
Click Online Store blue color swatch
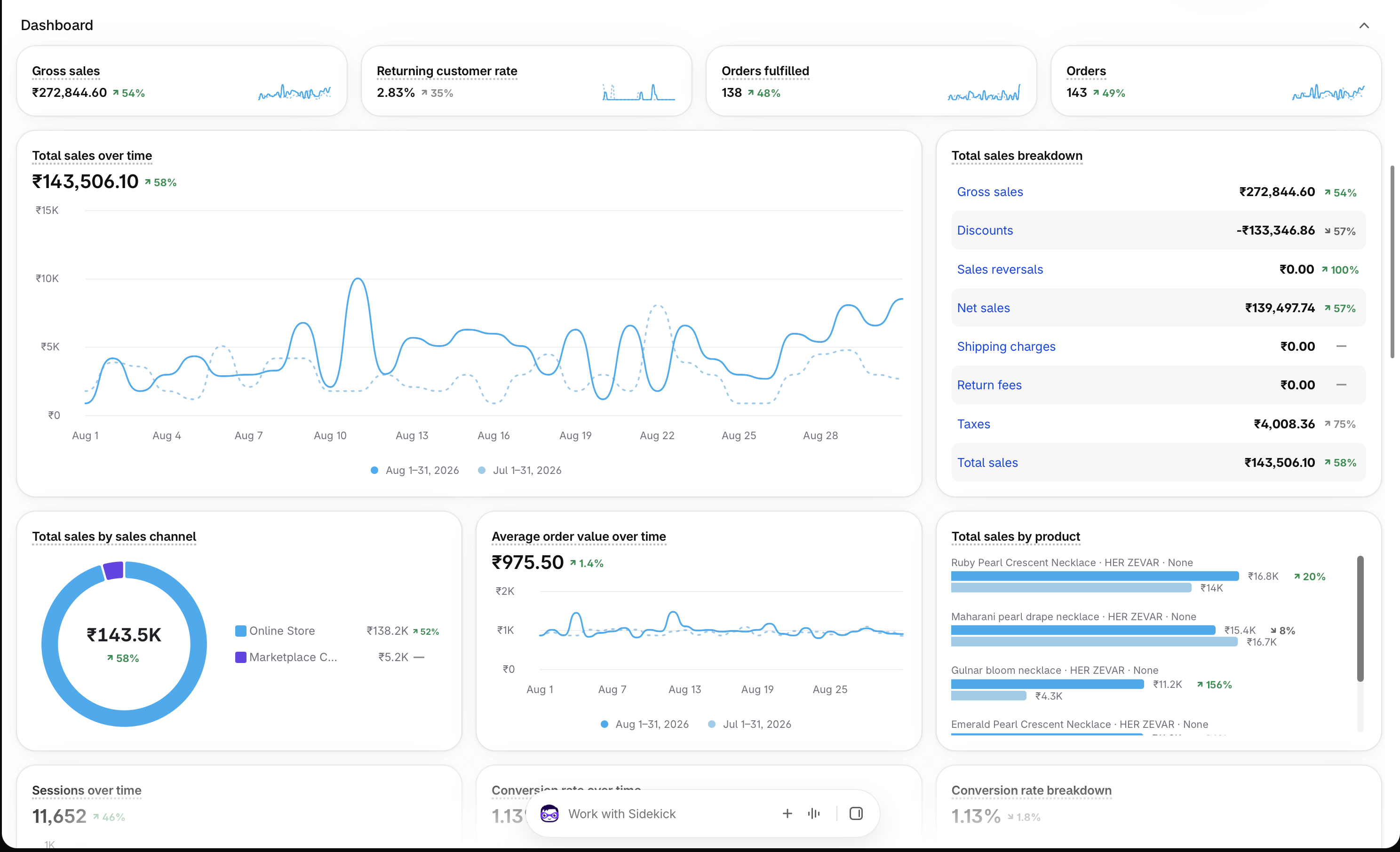tap(240, 631)
